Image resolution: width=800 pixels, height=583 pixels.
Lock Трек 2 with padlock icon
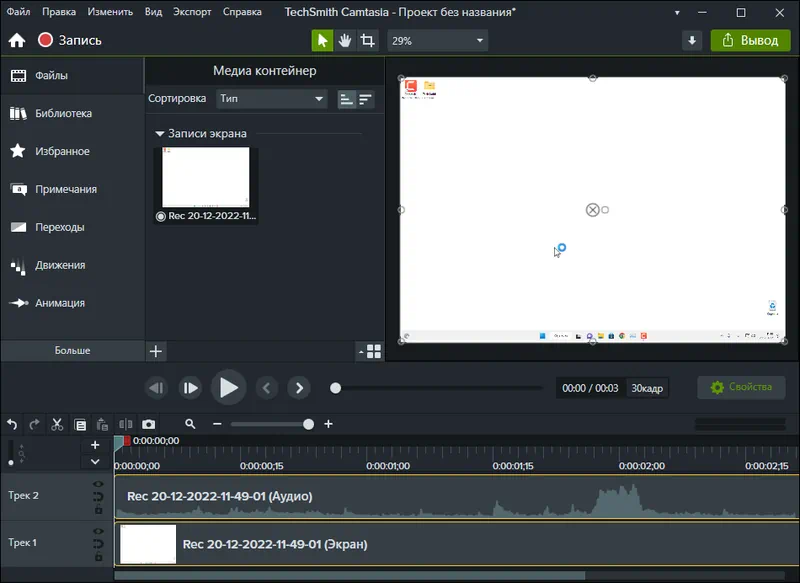click(98, 510)
